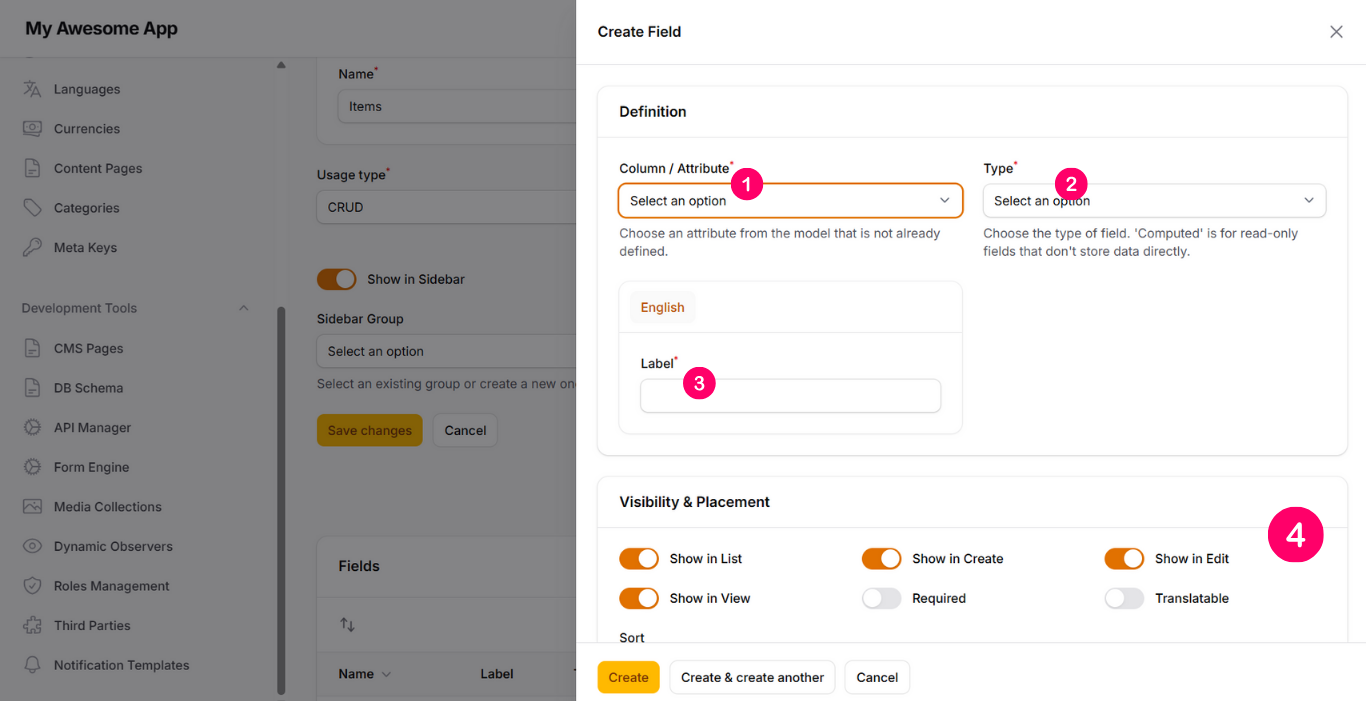Disable the Show in List toggle

pos(638,559)
